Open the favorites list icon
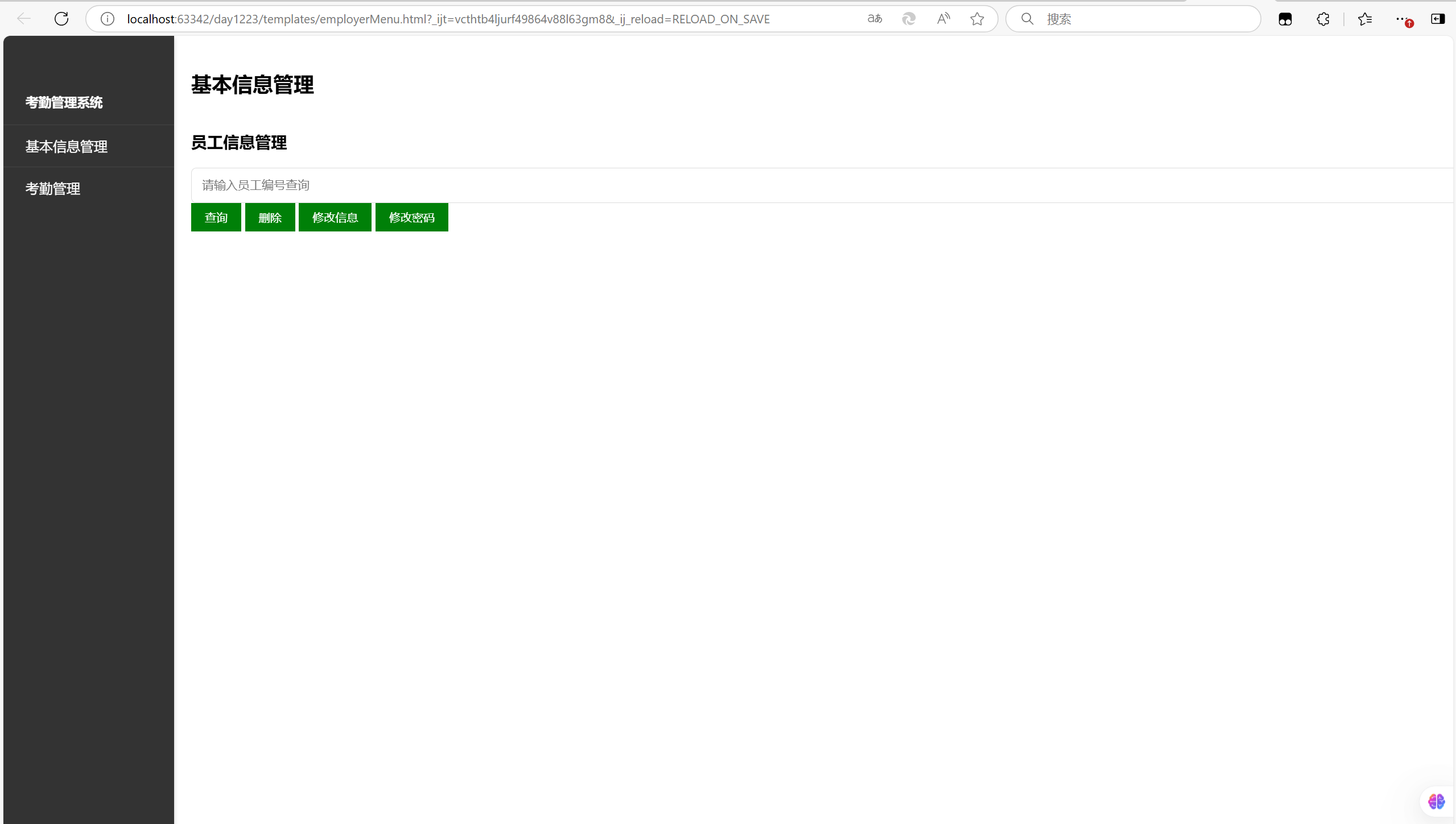 [x=1365, y=19]
